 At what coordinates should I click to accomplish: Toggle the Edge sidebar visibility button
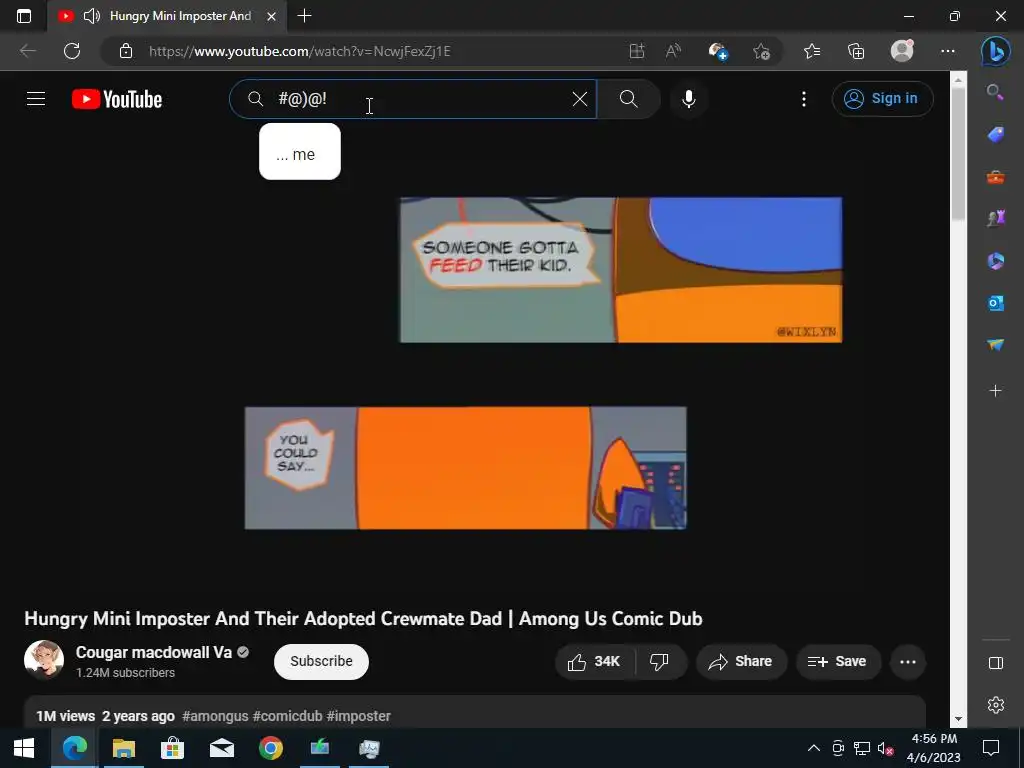click(995, 663)
